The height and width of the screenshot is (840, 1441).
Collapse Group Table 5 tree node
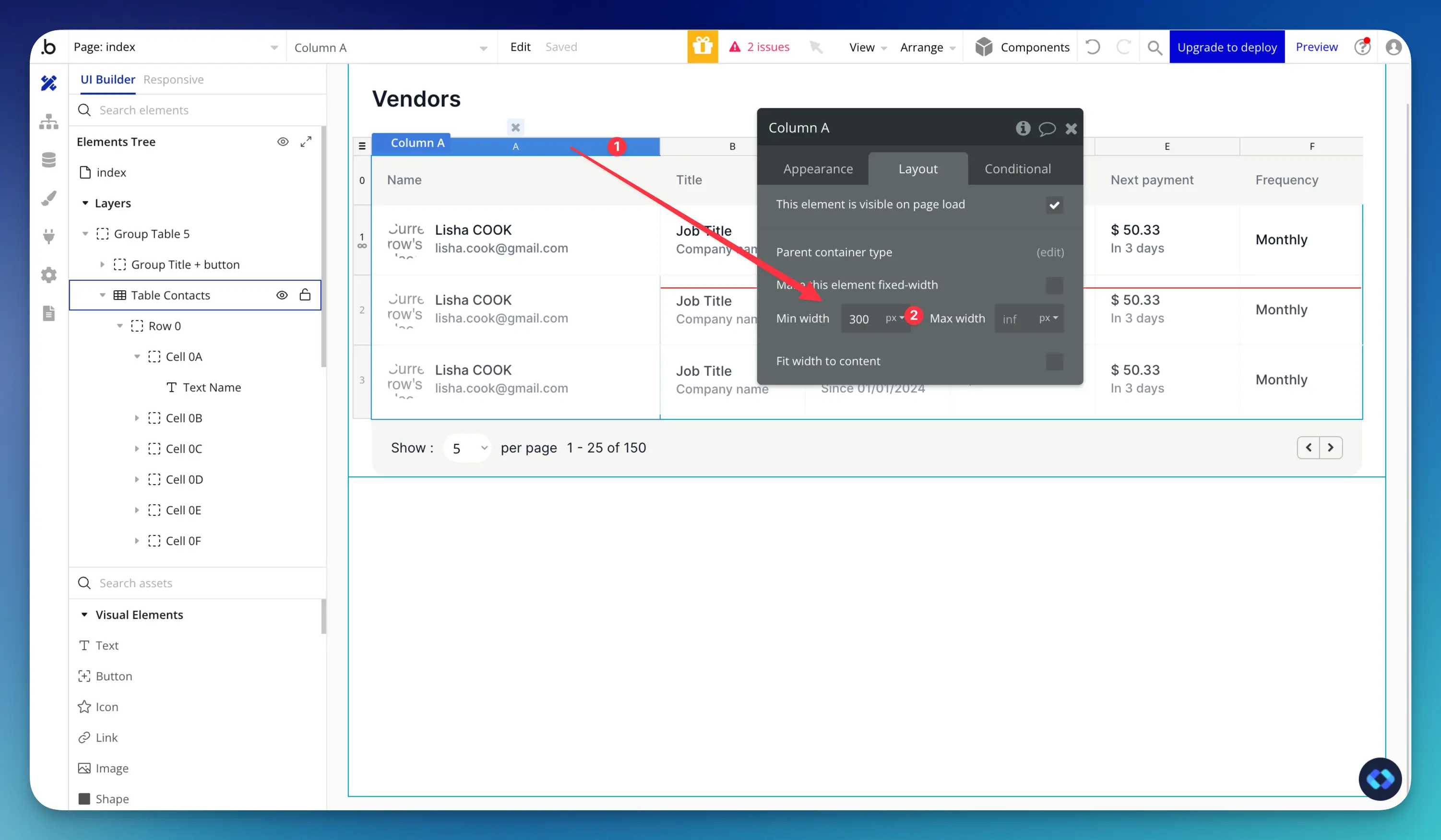[x=85, y=234]
